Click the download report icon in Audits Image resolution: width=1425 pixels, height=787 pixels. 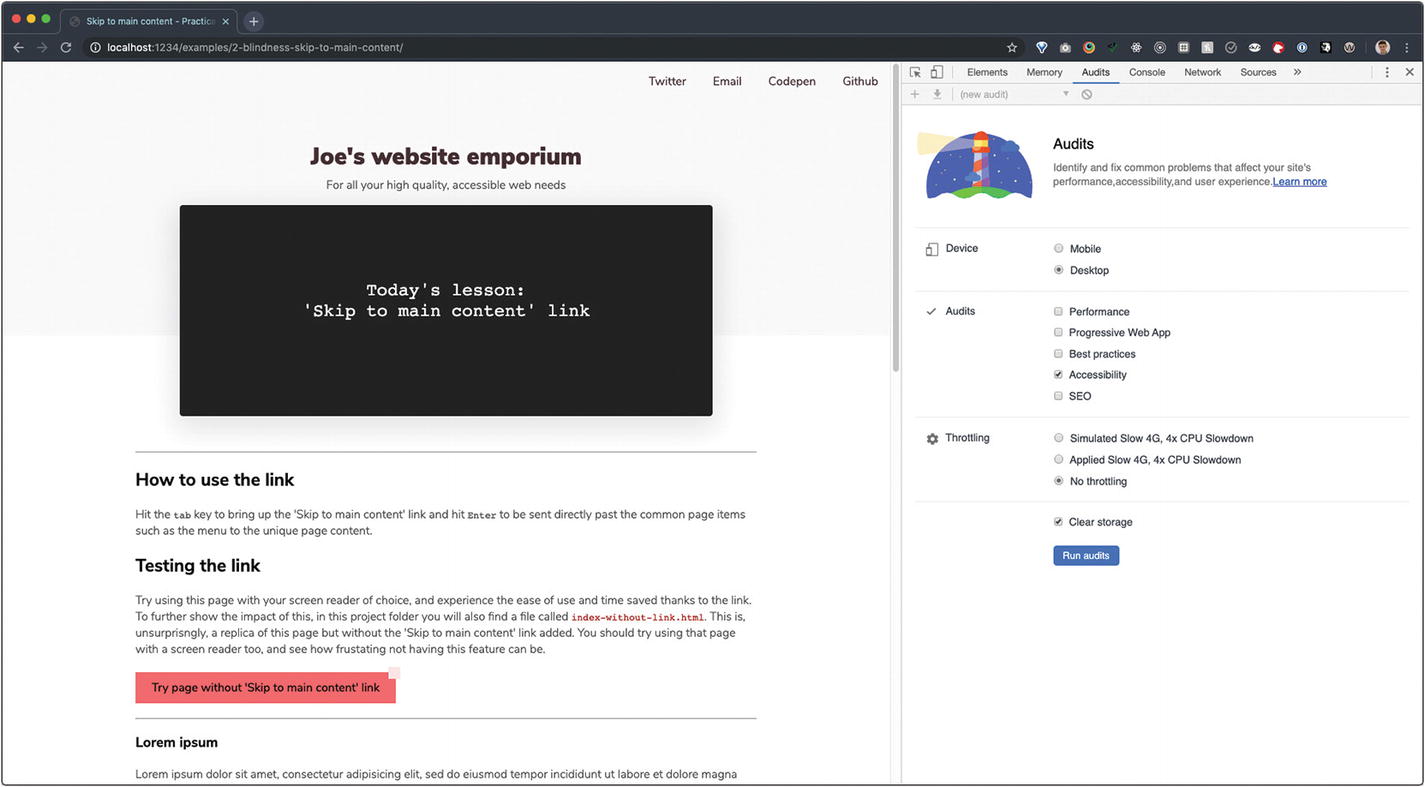click(937, 94)
